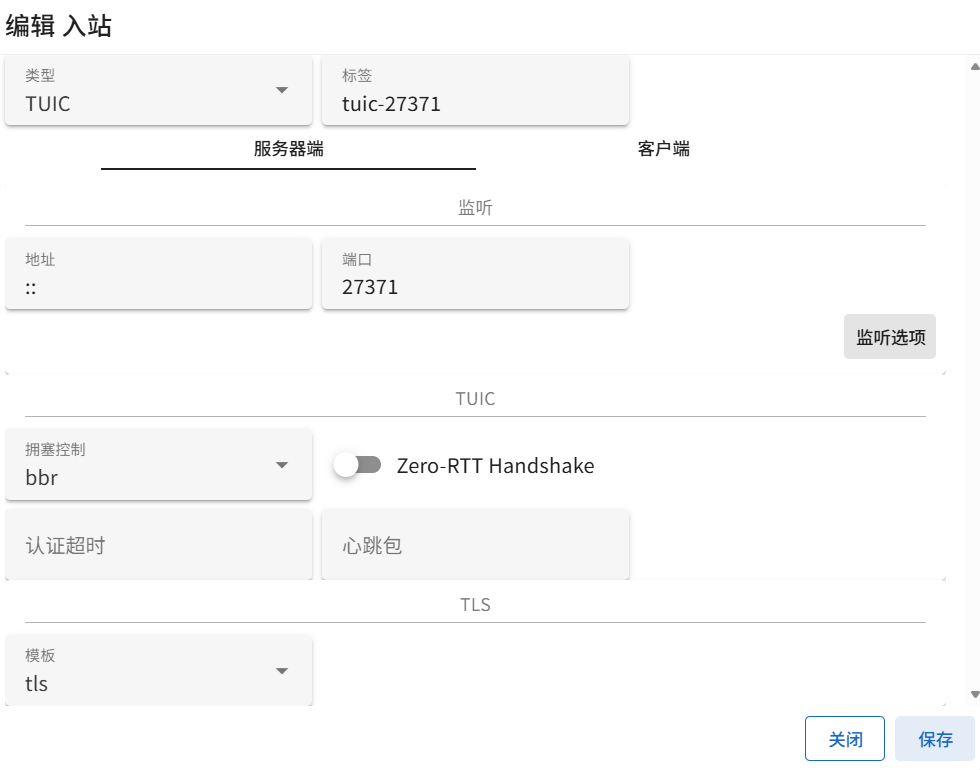Image resolution: width=980 pixels, height=770 pixels.
Task: Switch to the 客户端 tab
Action: point(663,150)
